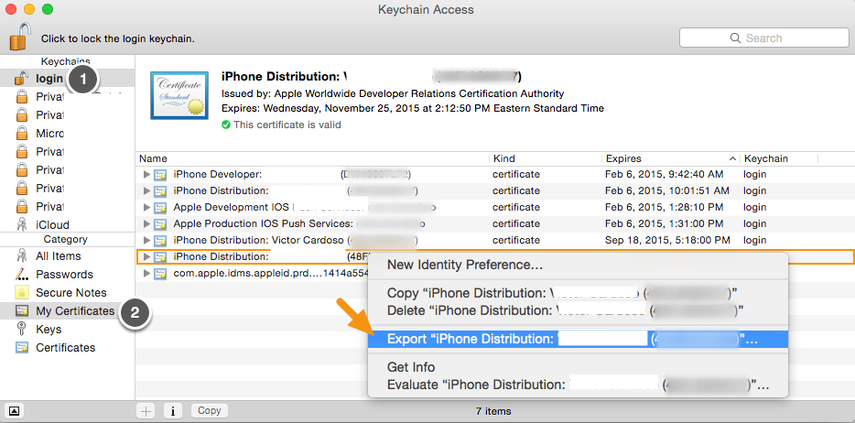
Task: Click iPhone Developer certificate icon
Action: click(x=160, y=174)
